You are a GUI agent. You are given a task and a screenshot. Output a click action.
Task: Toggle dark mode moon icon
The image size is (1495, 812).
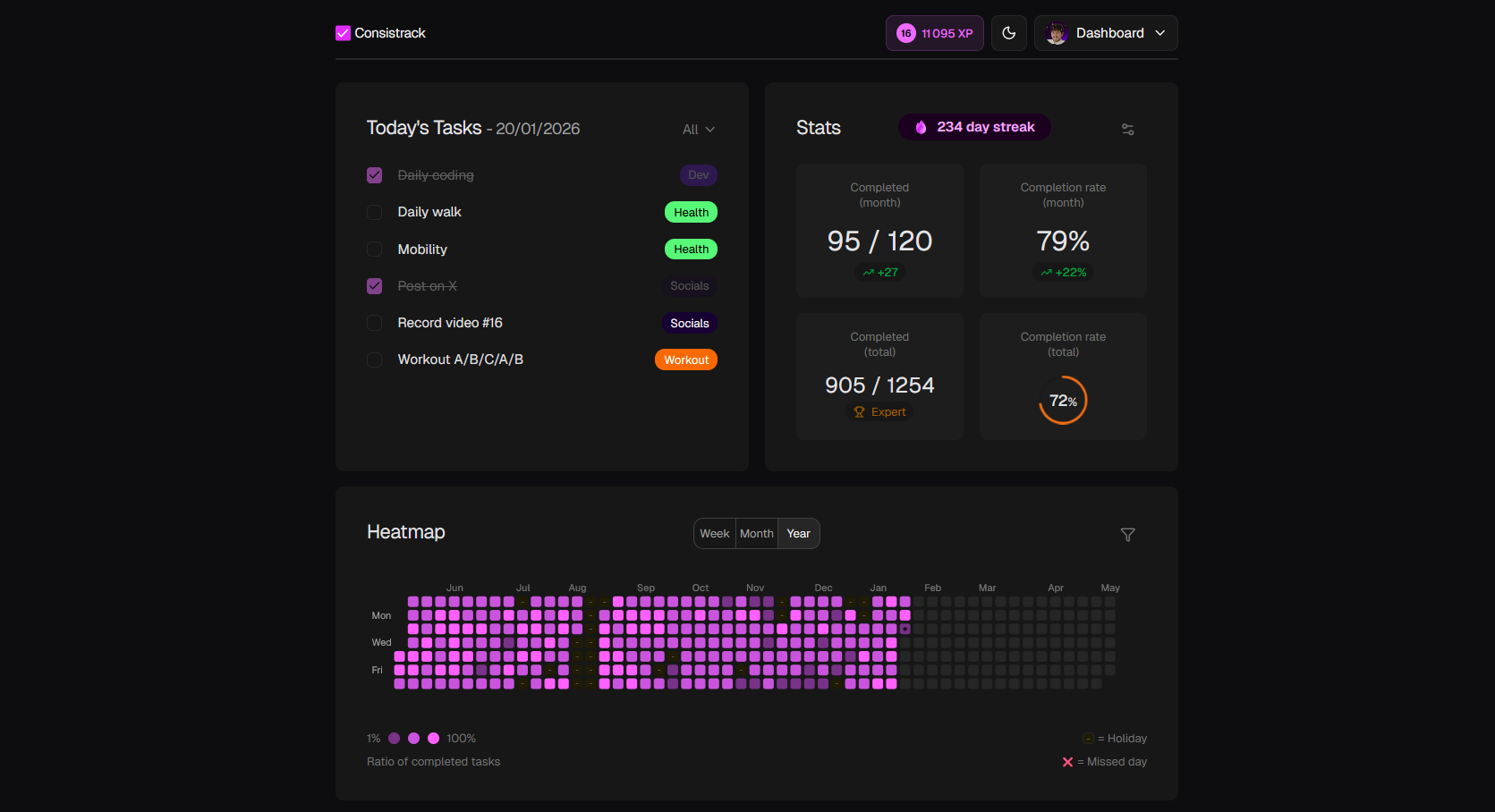pos(1009,33)
